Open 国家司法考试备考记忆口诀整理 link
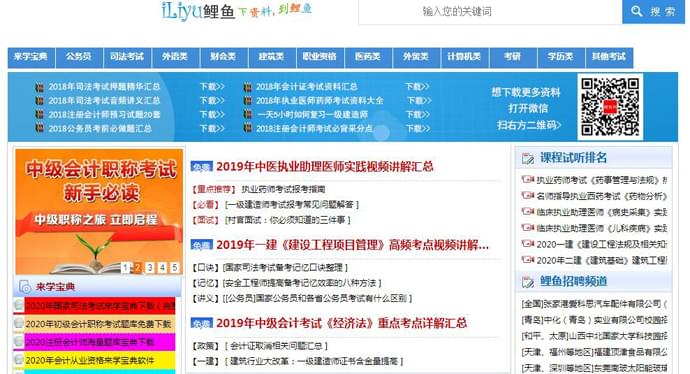690x374 pixels. coord(285,268)
